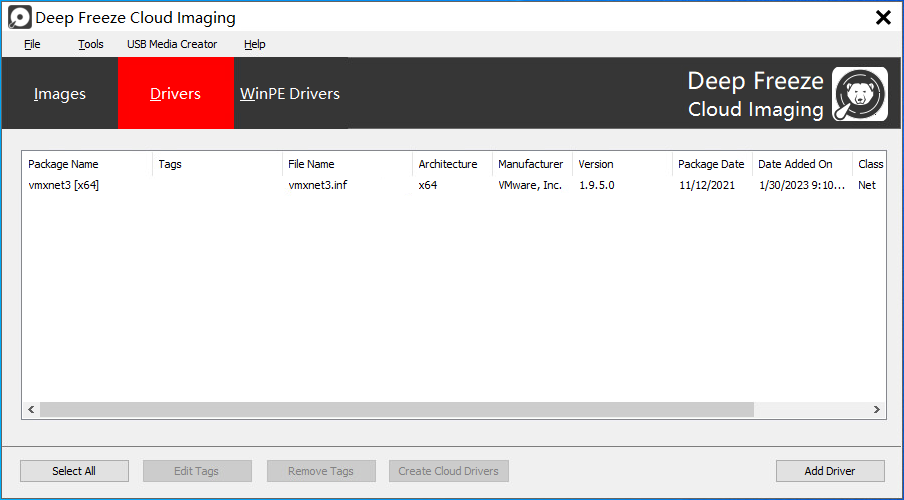Click the Manufacturer column header
The height and width of the screenshot is (500, 904).
(x=532, y=164)
